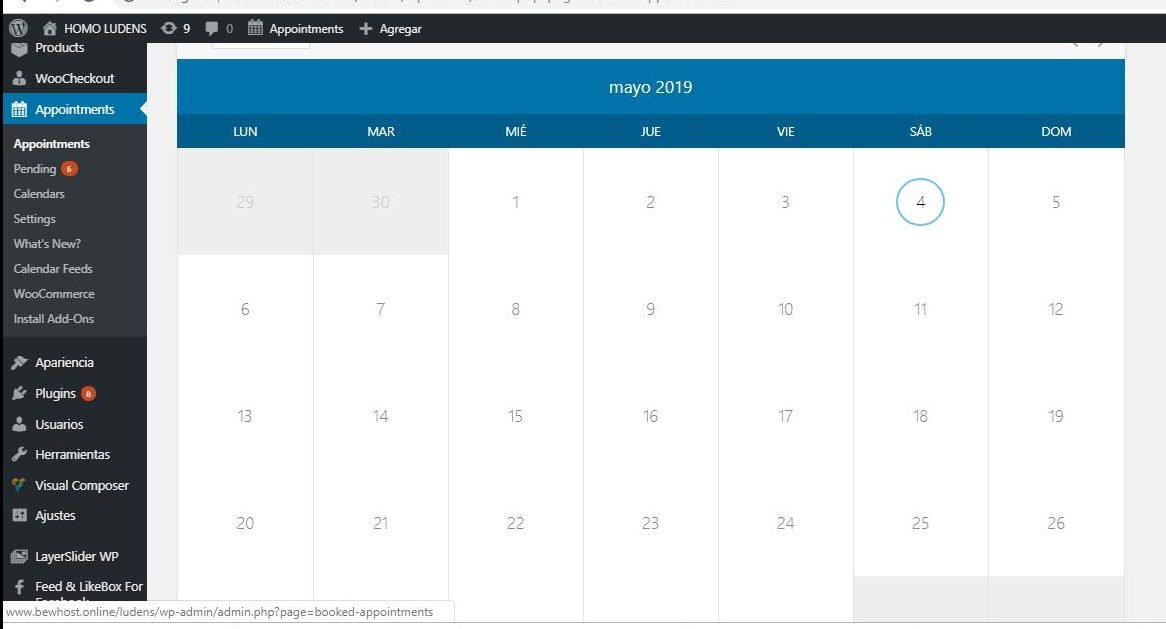
Task: Click the WordPress logo icon
Action: coord(19,28)
